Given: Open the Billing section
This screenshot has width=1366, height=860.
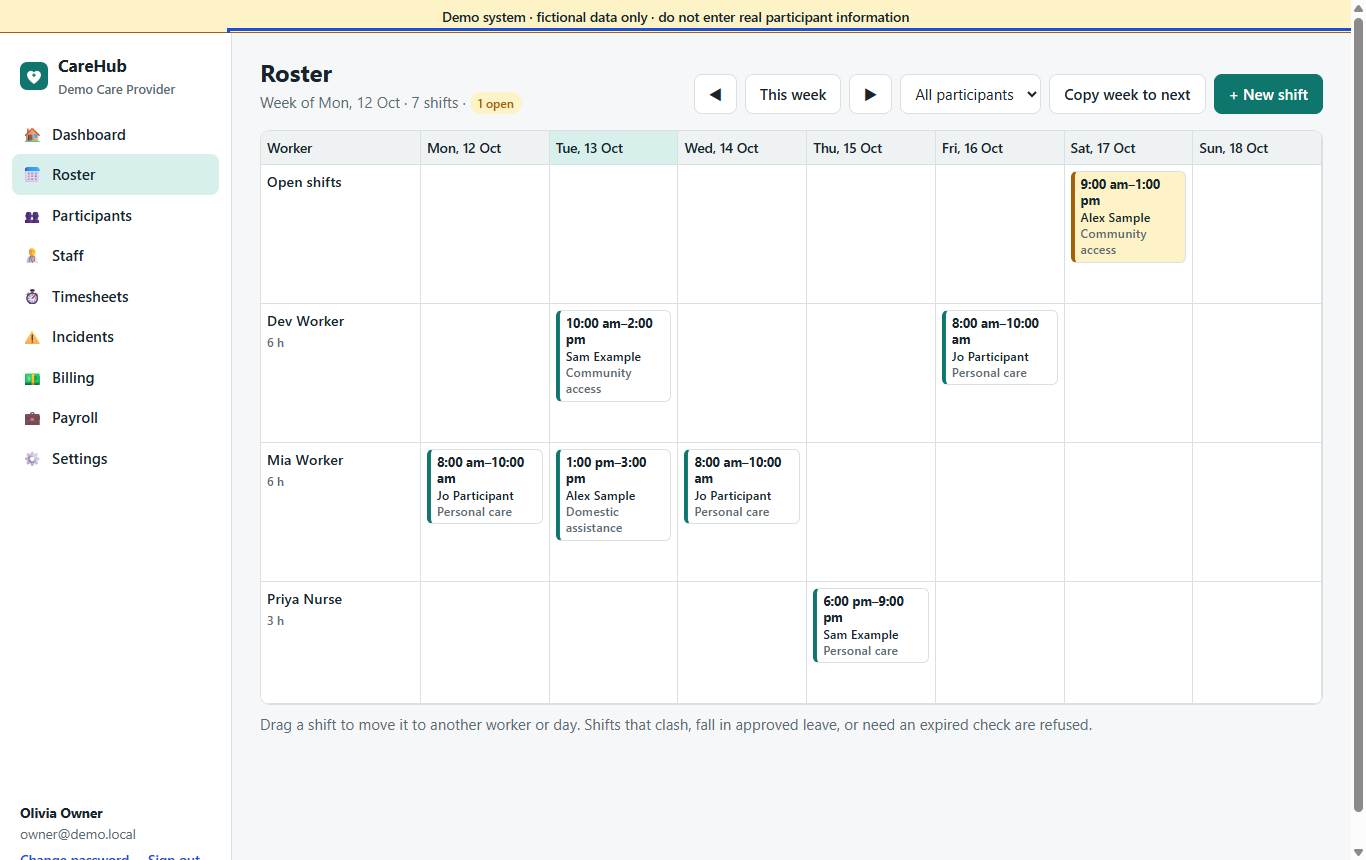Looking at the screenshot, I should (x=115, y=378).
